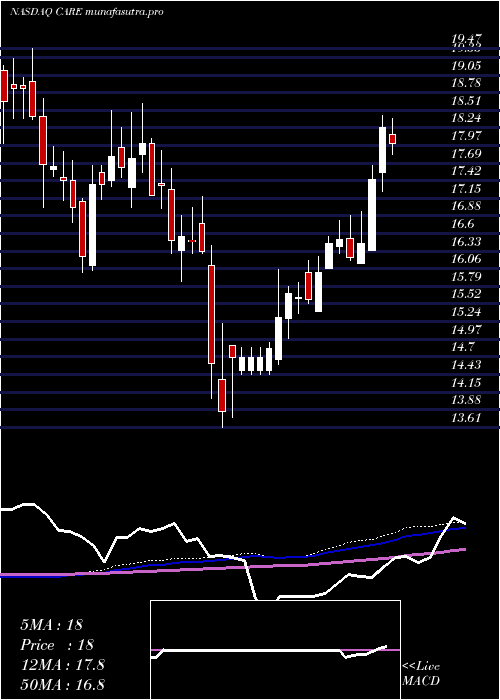Click the 15.52 price level label

tap(466, 294)
